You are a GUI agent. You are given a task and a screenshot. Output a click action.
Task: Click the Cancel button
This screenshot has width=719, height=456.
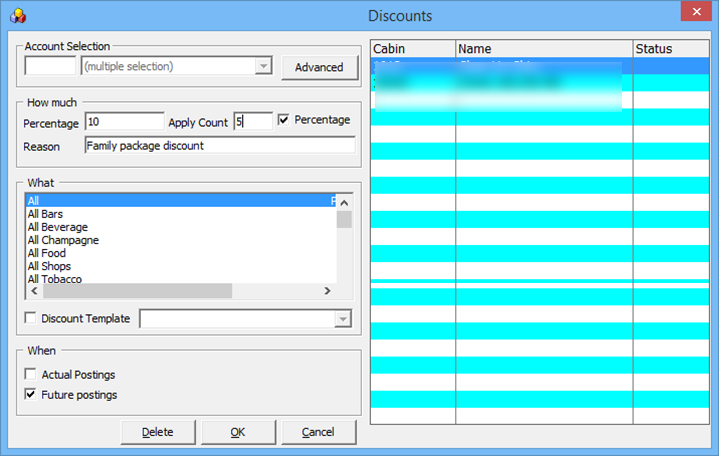(x=318, y=432)
